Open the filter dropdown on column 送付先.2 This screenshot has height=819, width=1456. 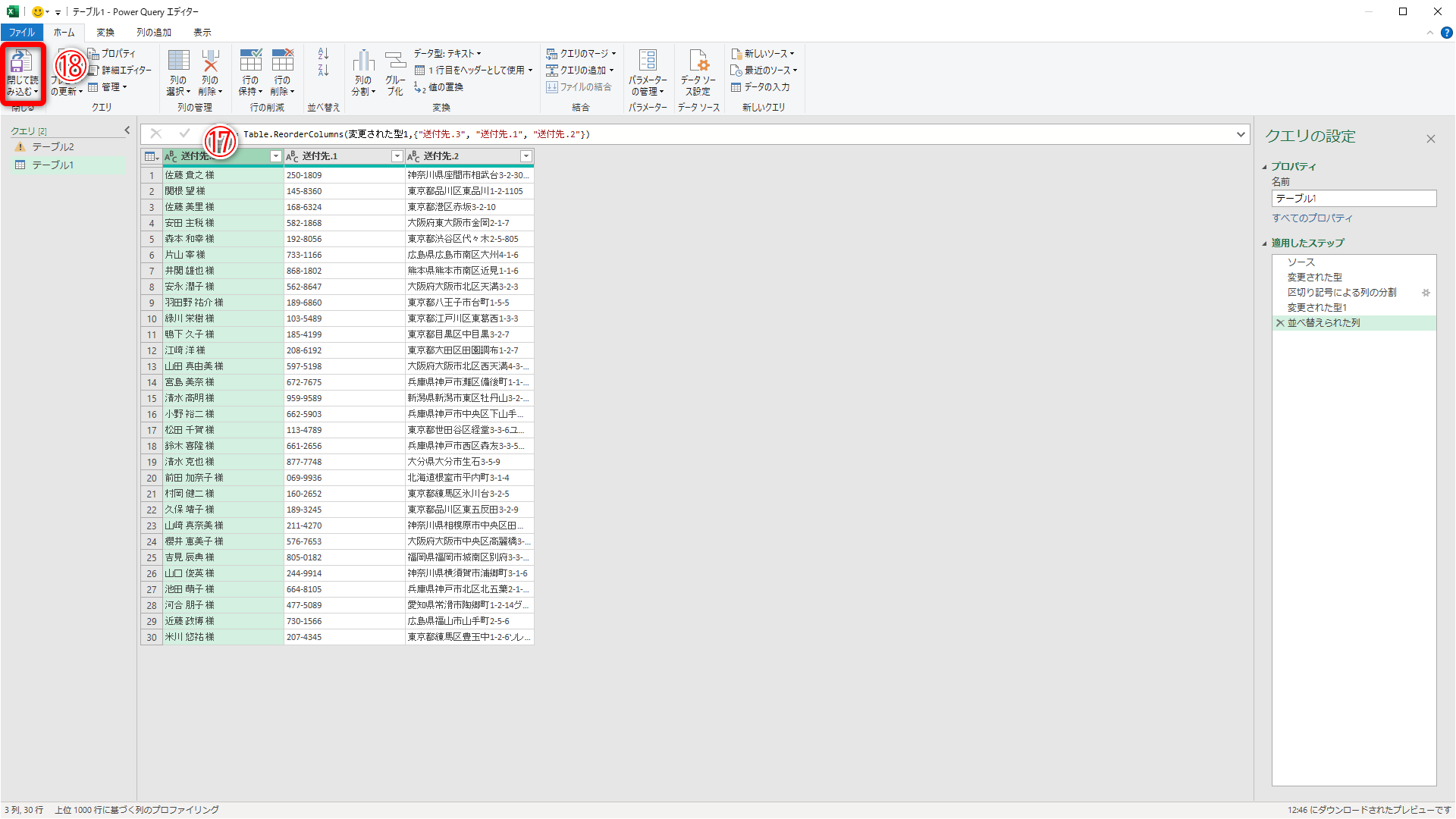526,156
